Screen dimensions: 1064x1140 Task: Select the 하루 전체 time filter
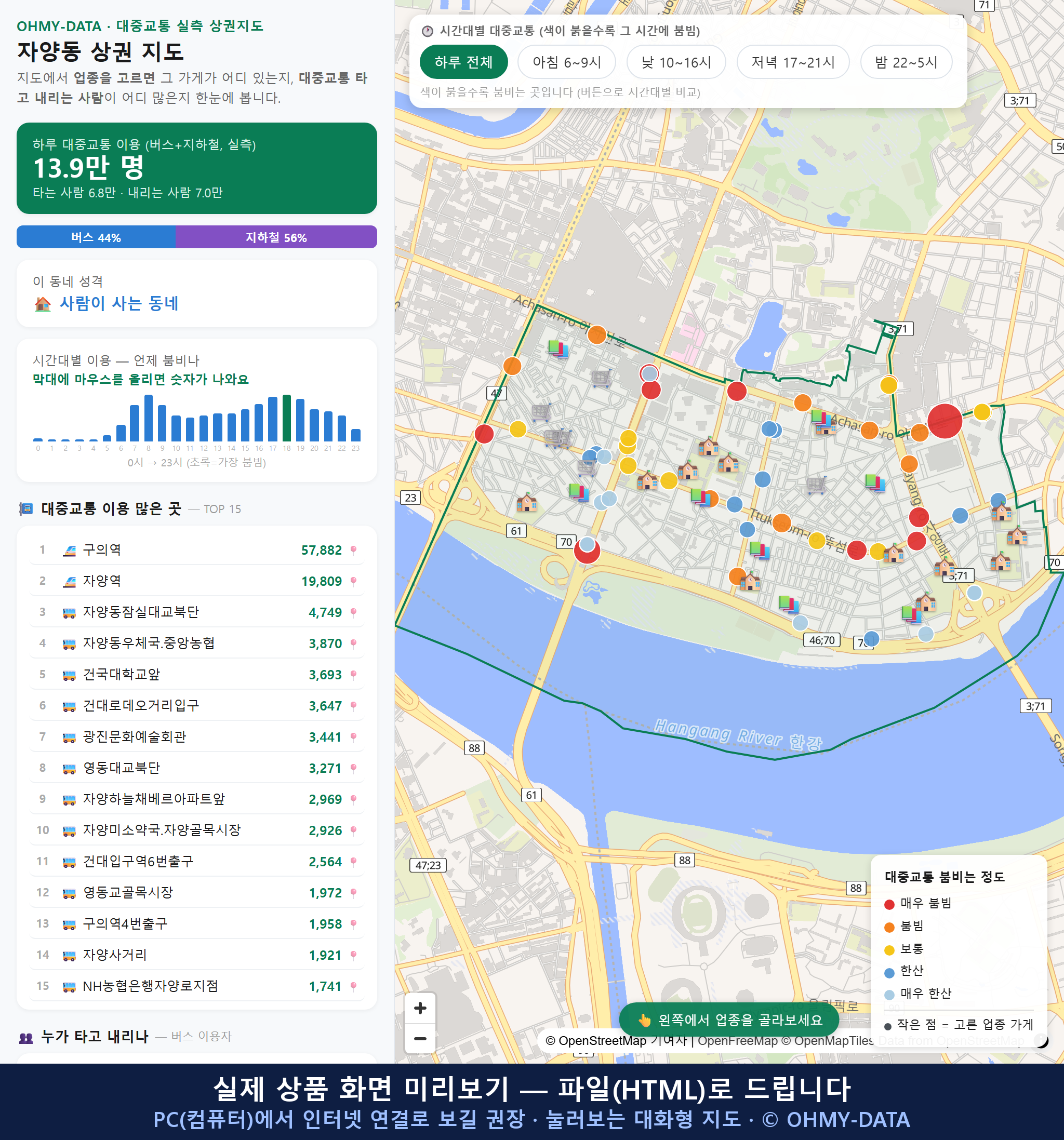tap(463, 62)
